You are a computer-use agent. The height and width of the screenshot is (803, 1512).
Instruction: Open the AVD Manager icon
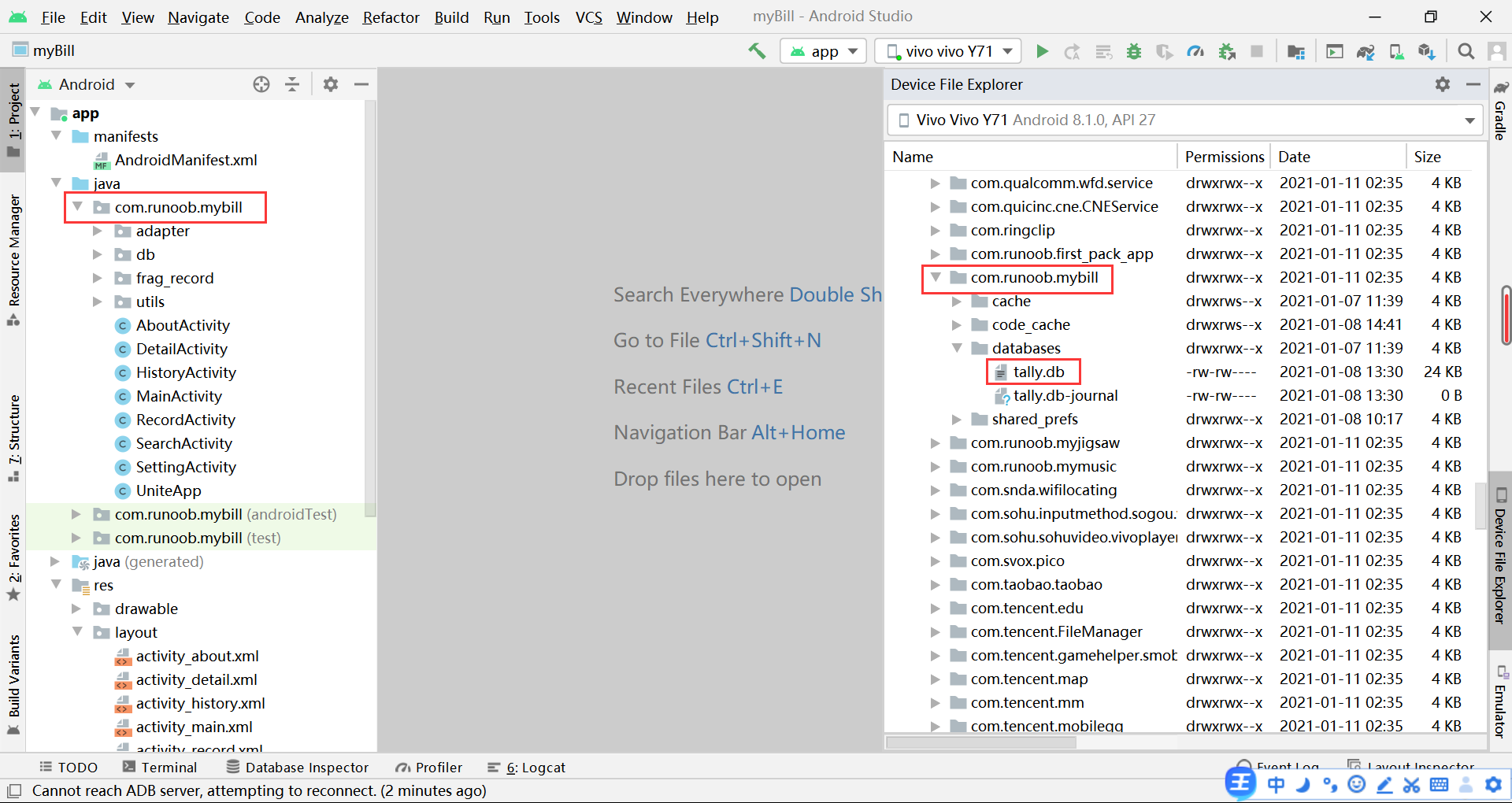[x=1396, y=51]
